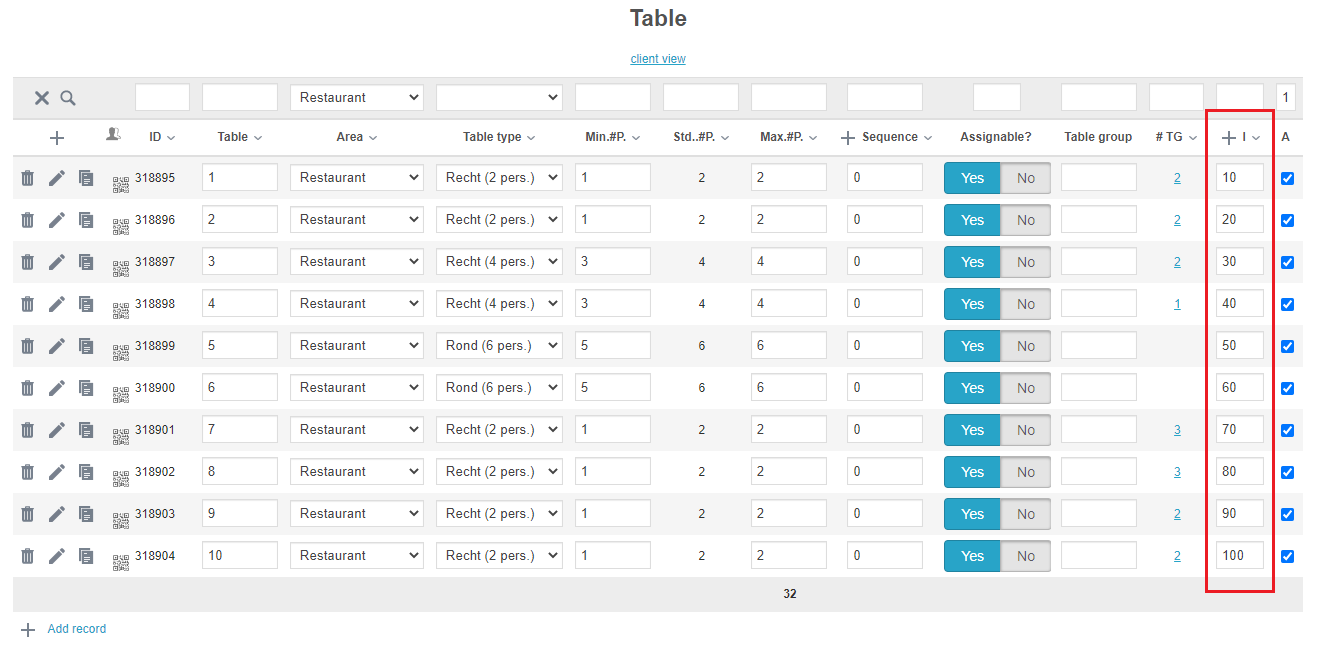Delete record 318897 with trash icon
The width and height of the screenshot is (1318, 657).
[x=28, y=262]
